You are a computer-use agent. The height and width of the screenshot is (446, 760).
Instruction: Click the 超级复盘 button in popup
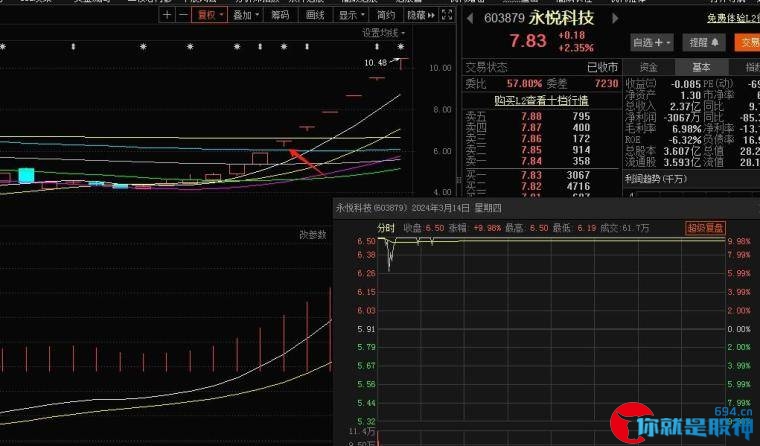tap(705, 227)
